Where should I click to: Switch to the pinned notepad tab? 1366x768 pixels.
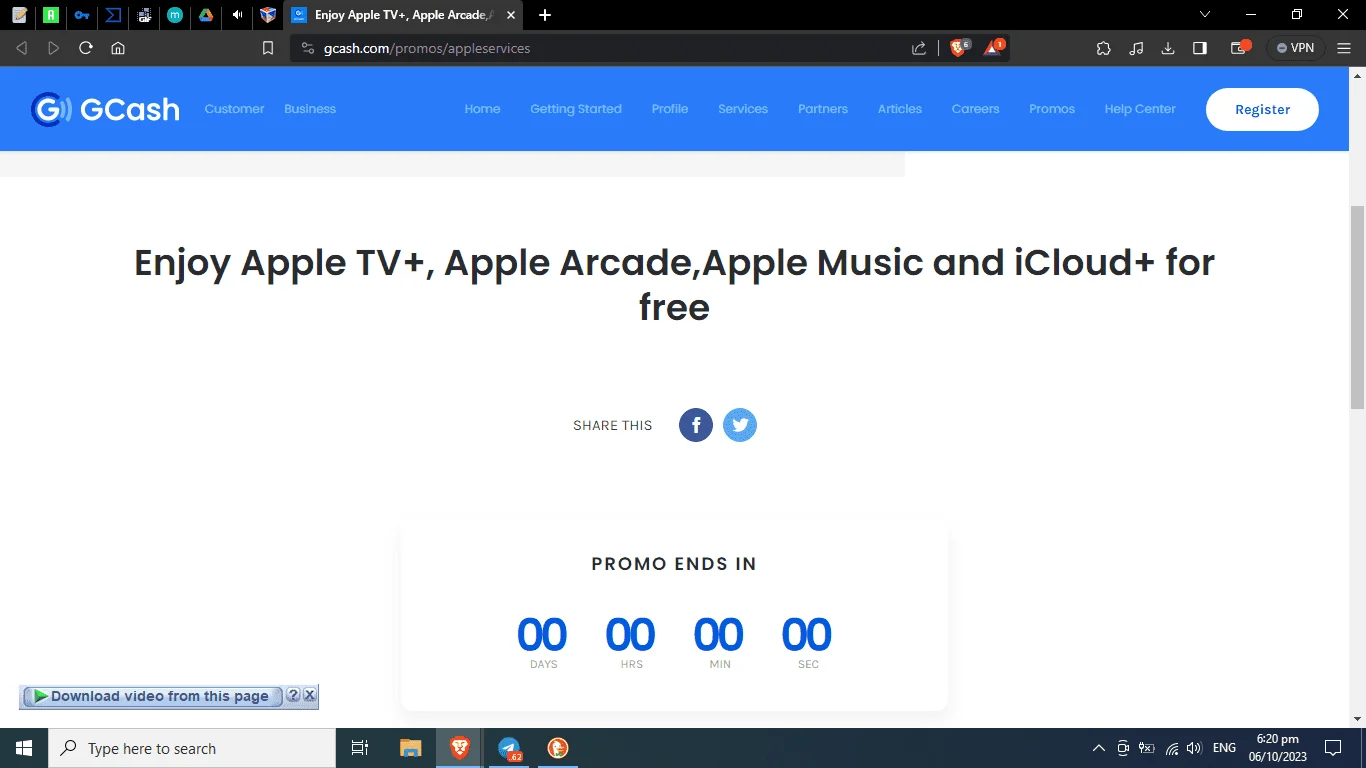20,15
